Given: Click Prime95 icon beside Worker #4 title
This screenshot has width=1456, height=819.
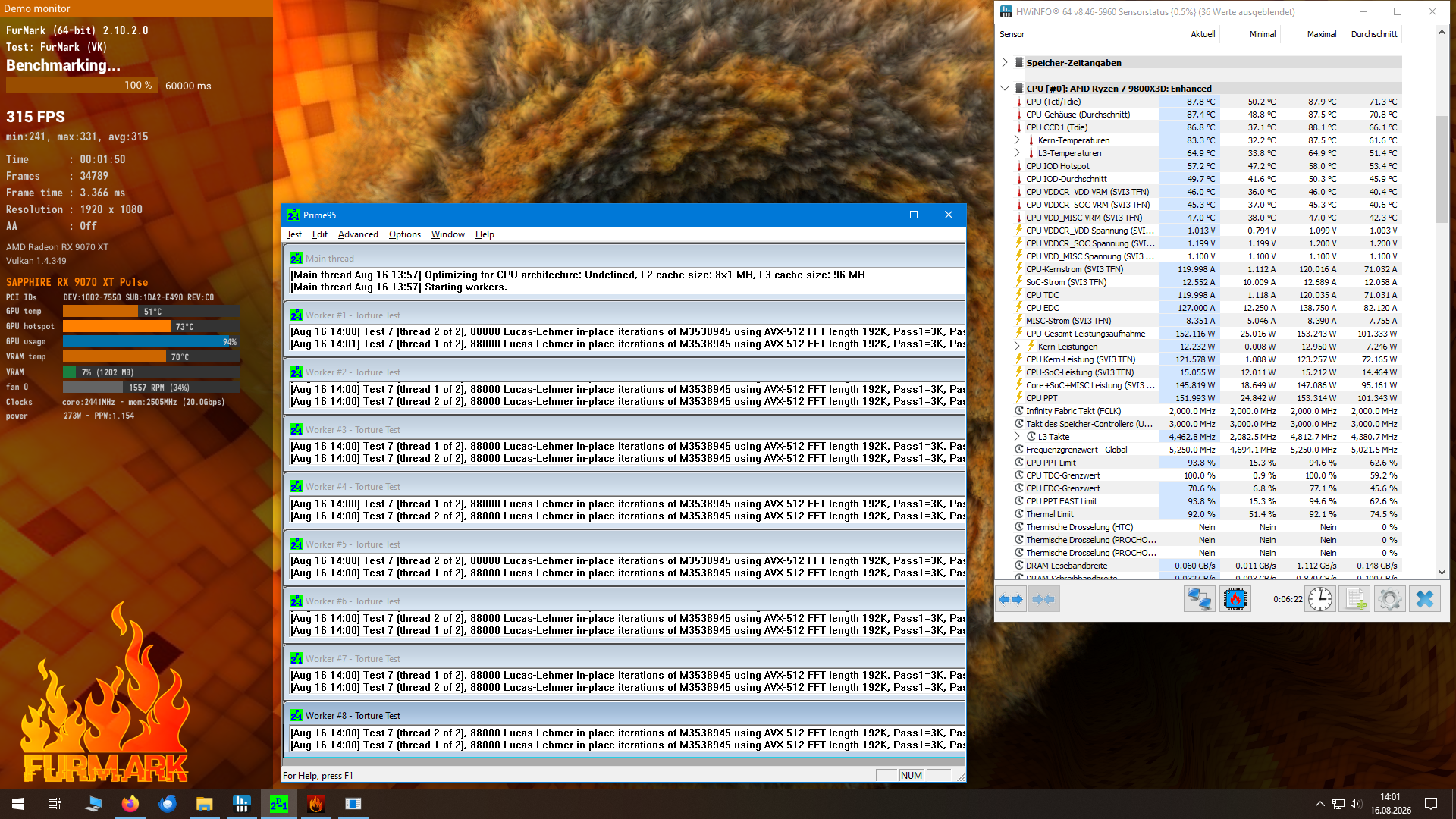Looking at the screenshot, I should pos(297,487).
